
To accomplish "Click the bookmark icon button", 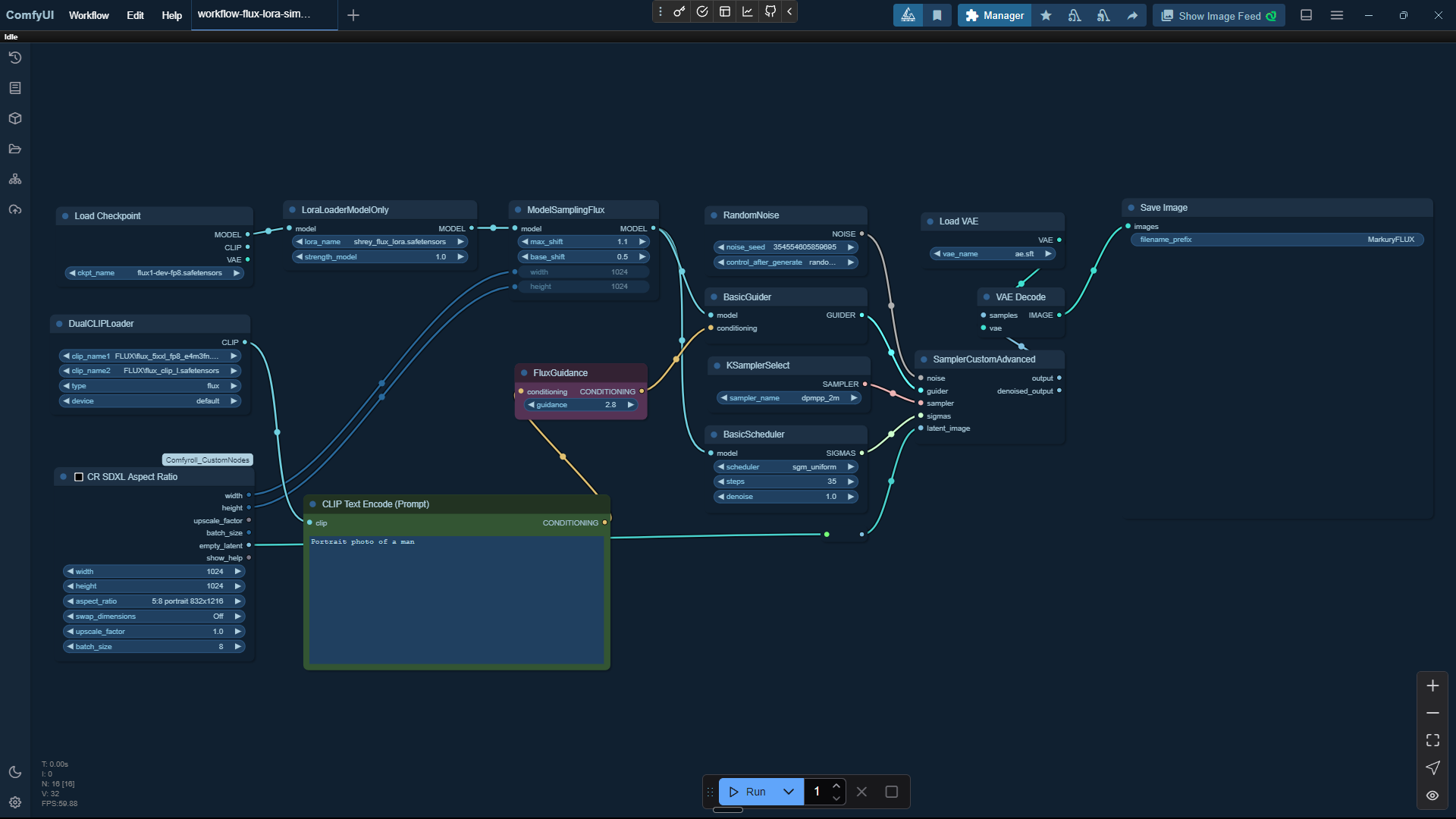I will pyautogui.click(x=937, y=15).
